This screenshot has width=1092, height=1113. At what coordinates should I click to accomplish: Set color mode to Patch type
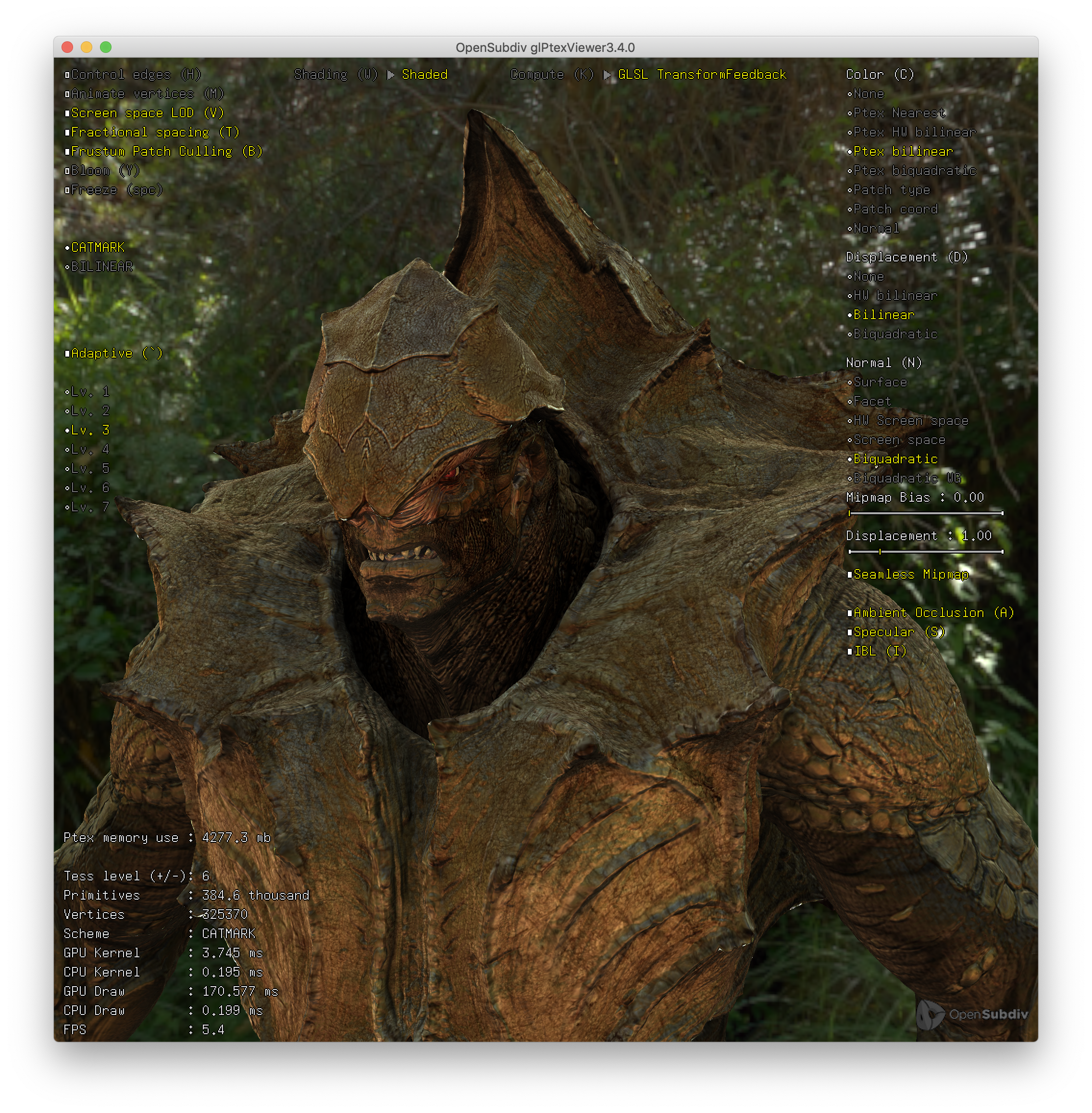(891, 190)
